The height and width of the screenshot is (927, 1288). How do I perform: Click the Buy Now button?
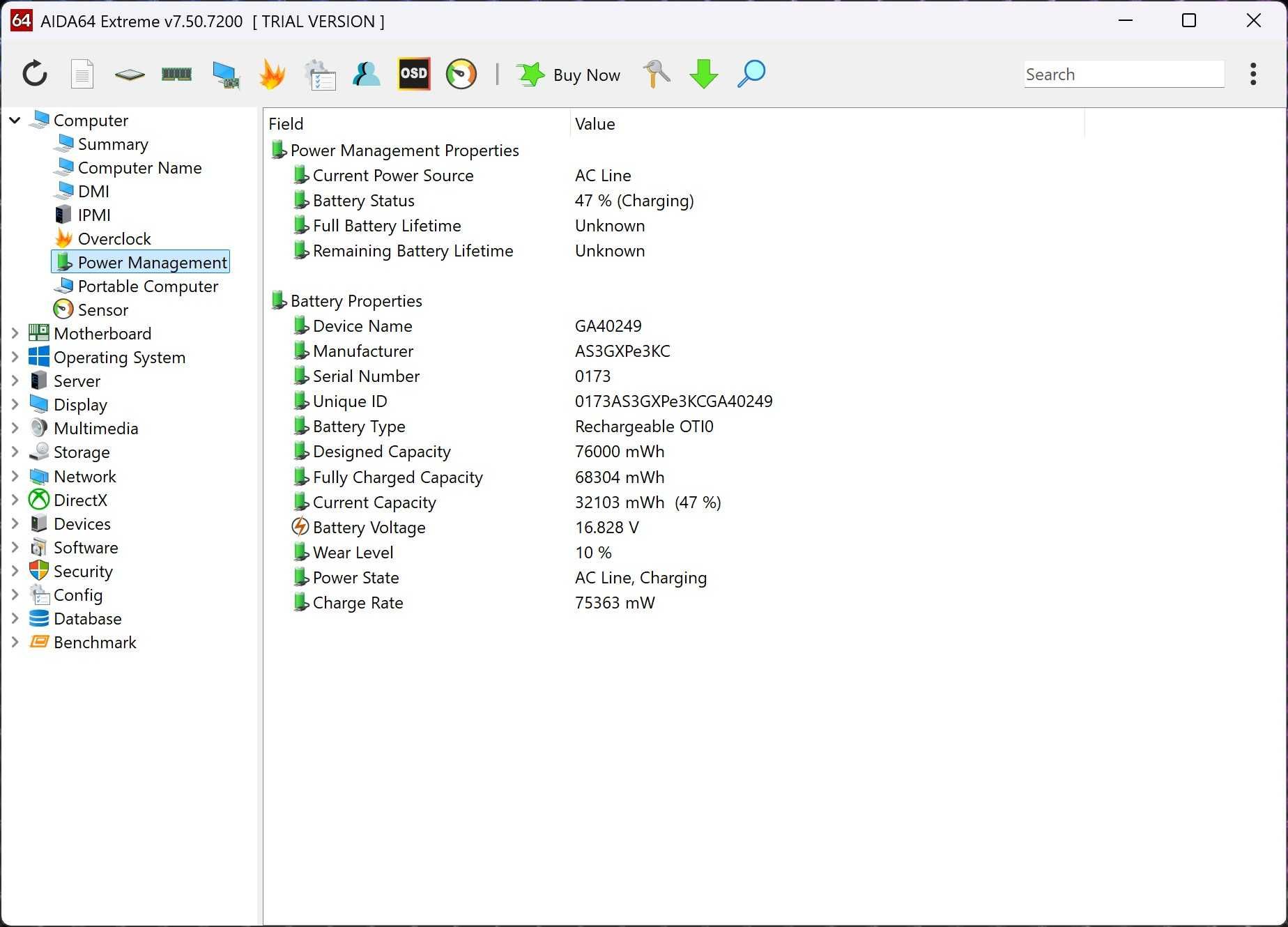(569, 75)
